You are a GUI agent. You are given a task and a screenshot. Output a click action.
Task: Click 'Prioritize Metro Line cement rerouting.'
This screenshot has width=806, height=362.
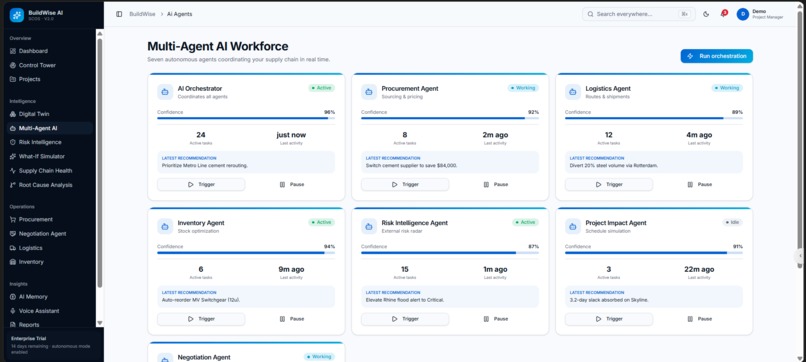pos(205,166)
